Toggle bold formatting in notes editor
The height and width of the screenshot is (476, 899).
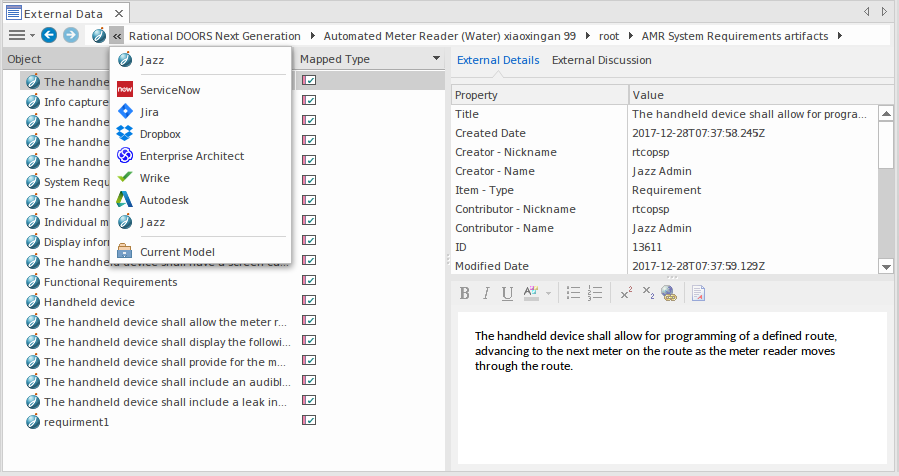(464, 294)
